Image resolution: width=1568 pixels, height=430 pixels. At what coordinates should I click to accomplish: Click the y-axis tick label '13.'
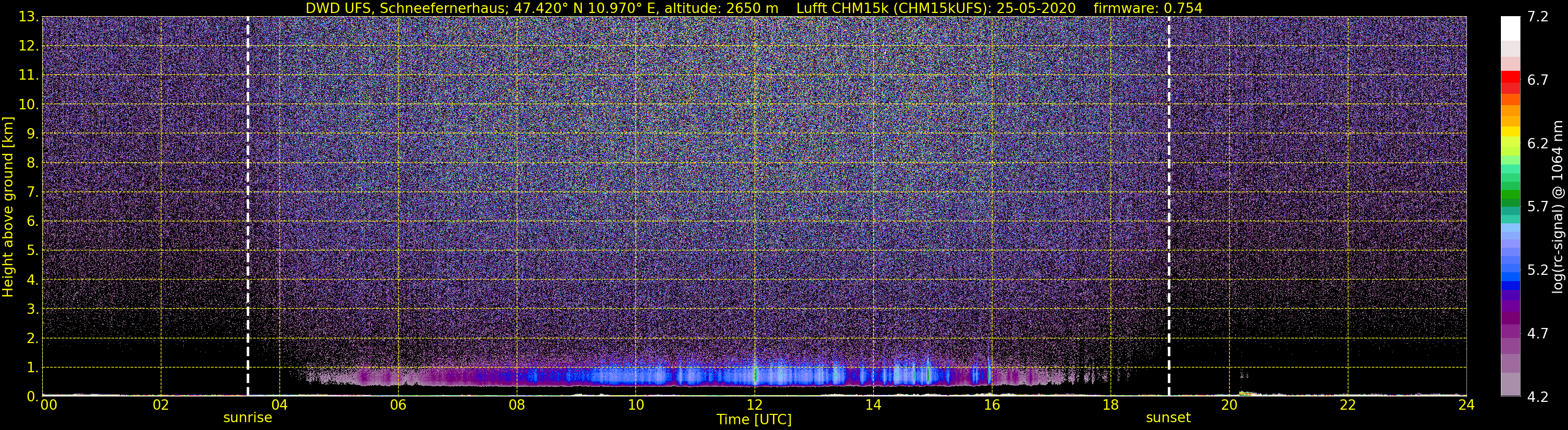(x=29, y=17)
